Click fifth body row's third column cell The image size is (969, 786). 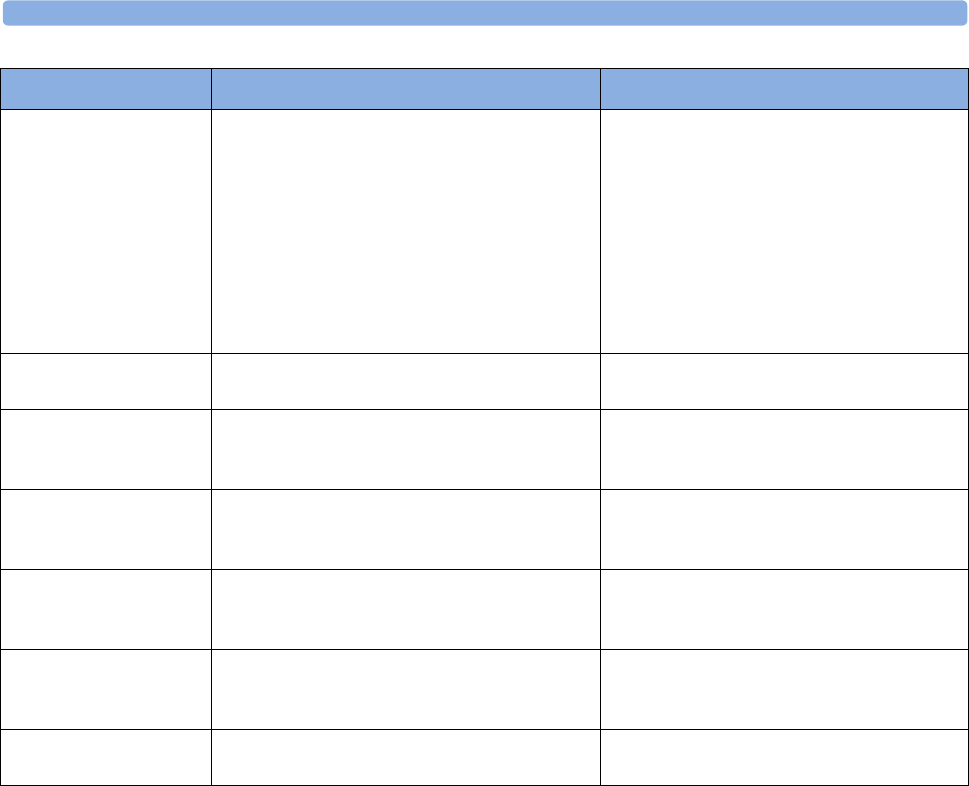[784, 609]
